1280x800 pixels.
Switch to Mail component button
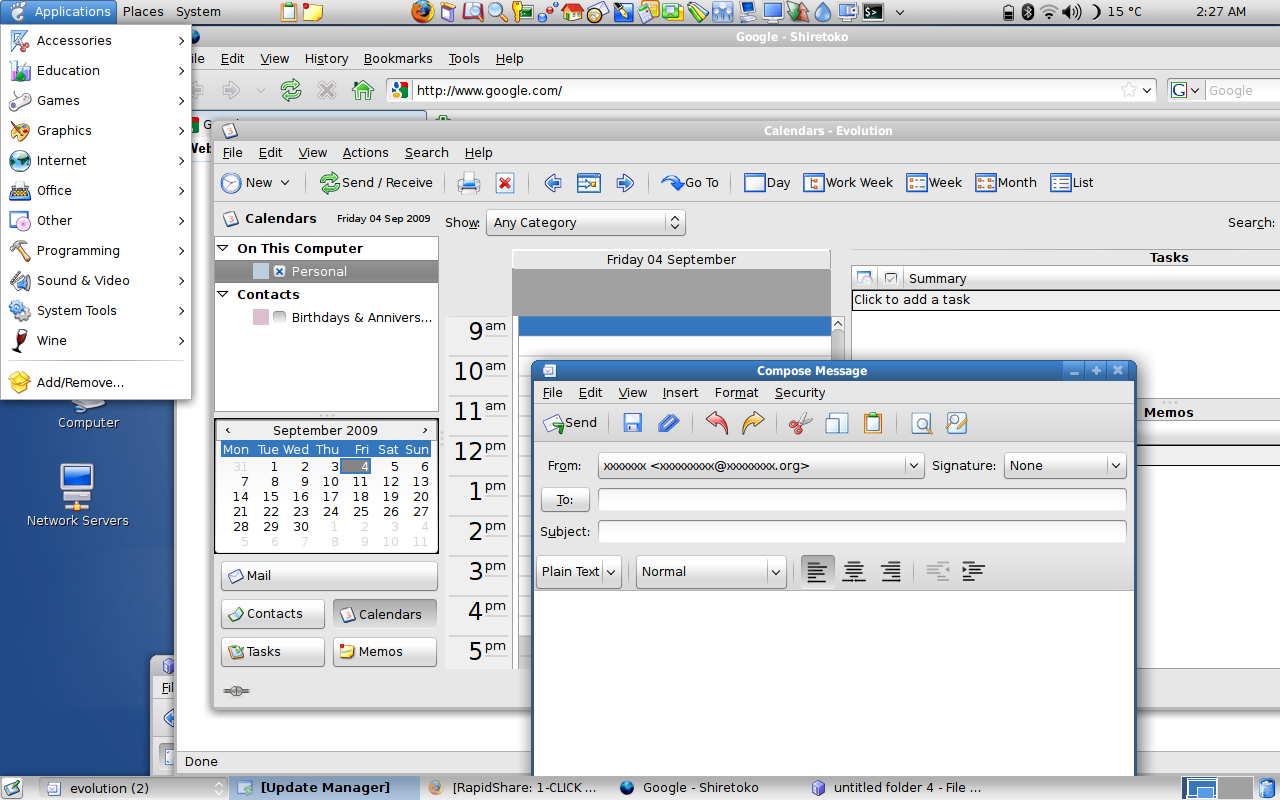(x=329, y=576)
